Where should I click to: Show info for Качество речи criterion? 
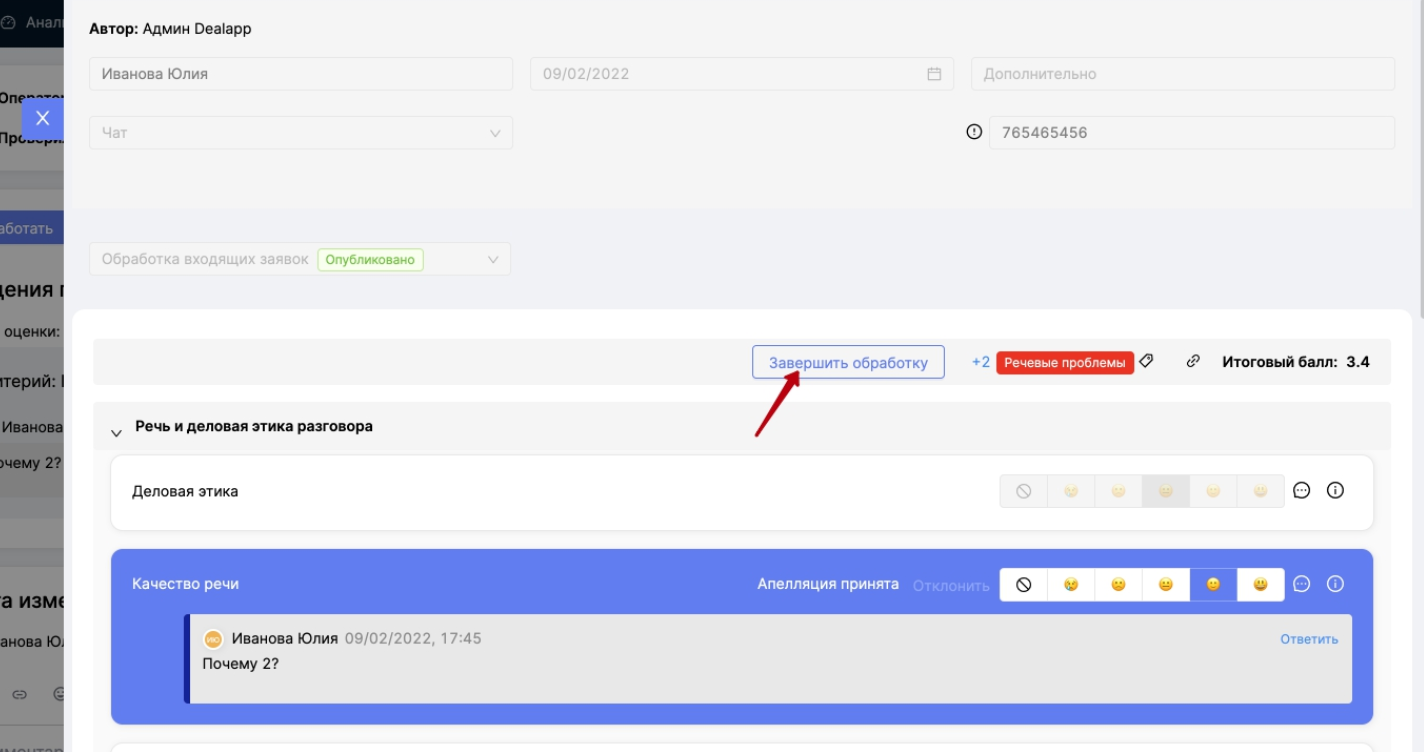1335,584
